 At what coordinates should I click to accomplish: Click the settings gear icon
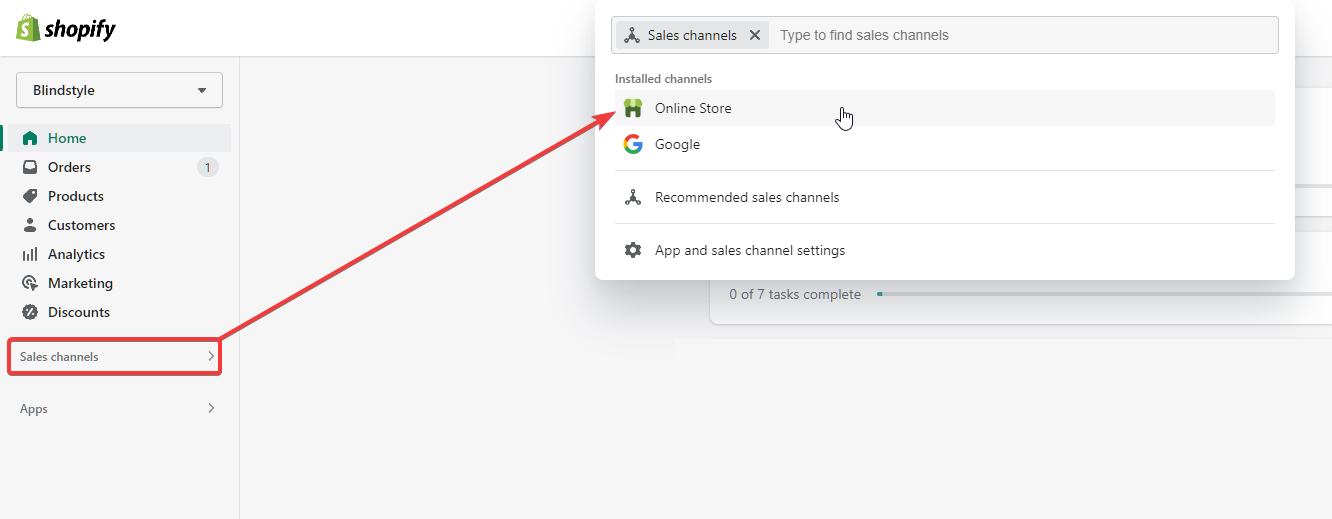[633, 250]
